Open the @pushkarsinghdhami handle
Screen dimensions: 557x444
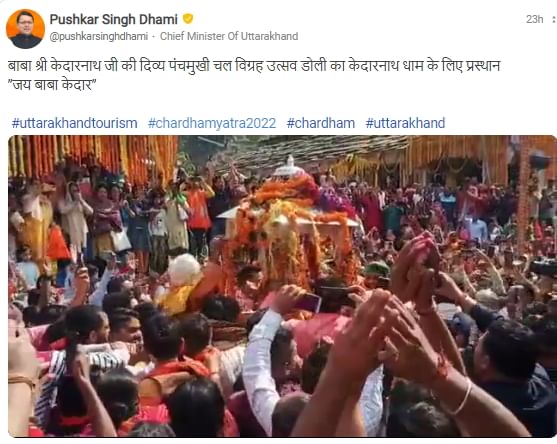click(99, 37)
